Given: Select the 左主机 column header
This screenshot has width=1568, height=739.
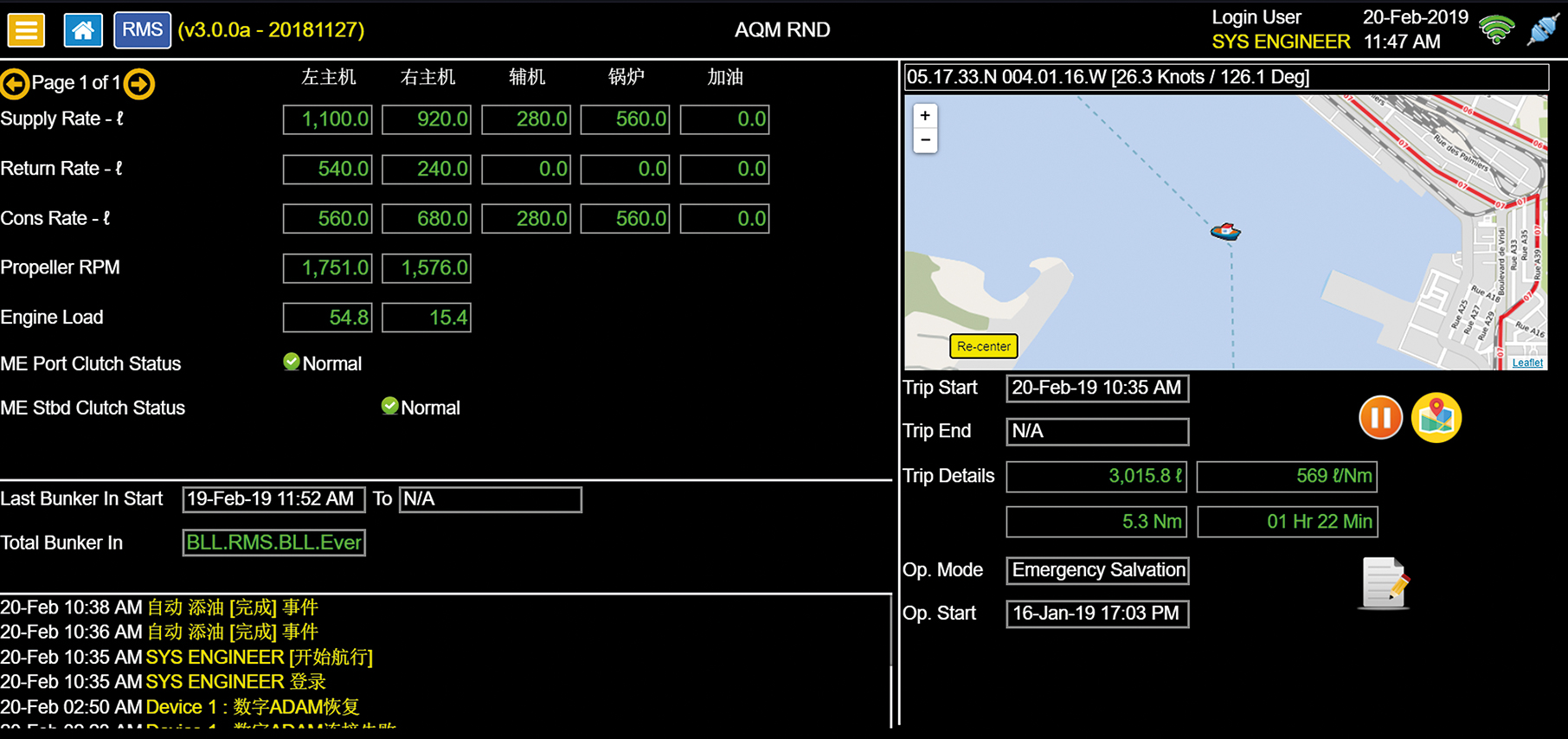Looking at the screenshot, I should tap(328, 77).
